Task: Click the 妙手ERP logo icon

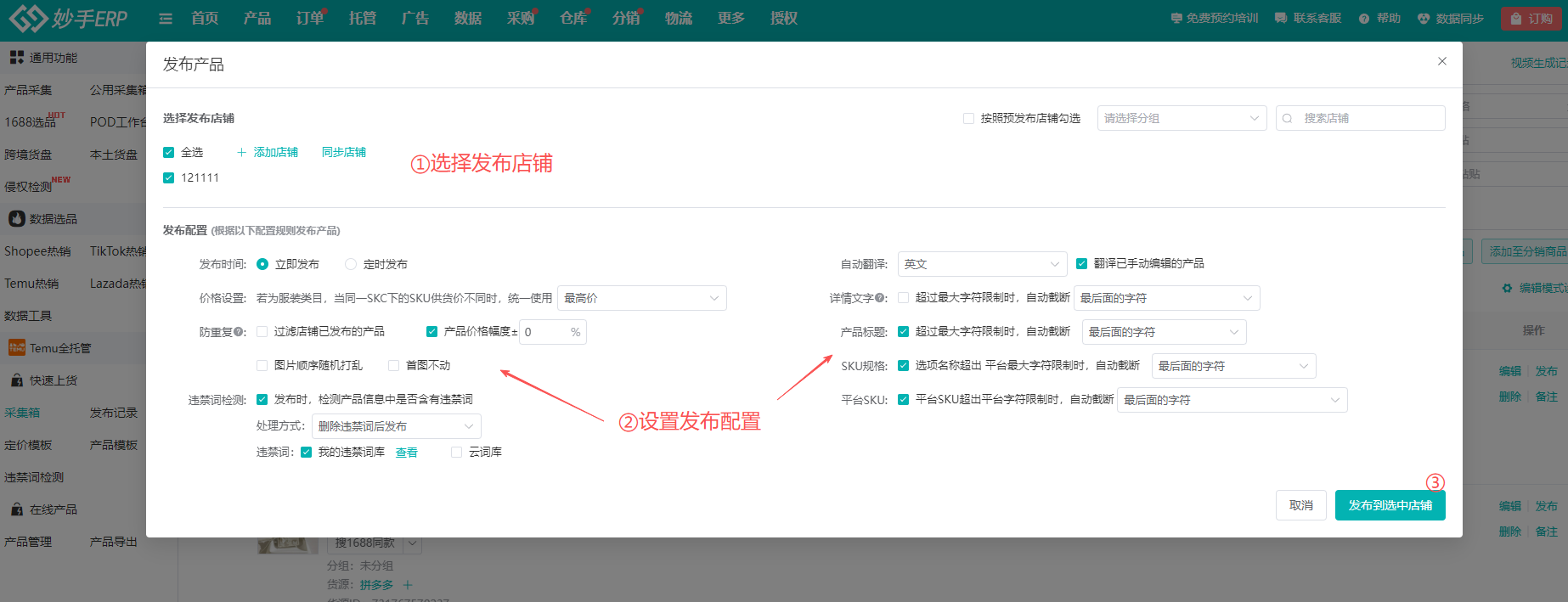Action: pos(27,18)
